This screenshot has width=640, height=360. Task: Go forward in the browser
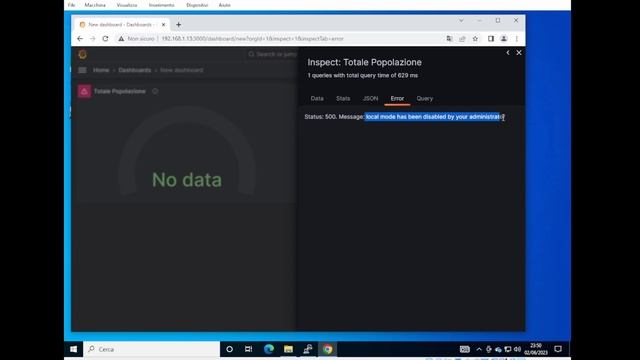(x=93, y=39)
